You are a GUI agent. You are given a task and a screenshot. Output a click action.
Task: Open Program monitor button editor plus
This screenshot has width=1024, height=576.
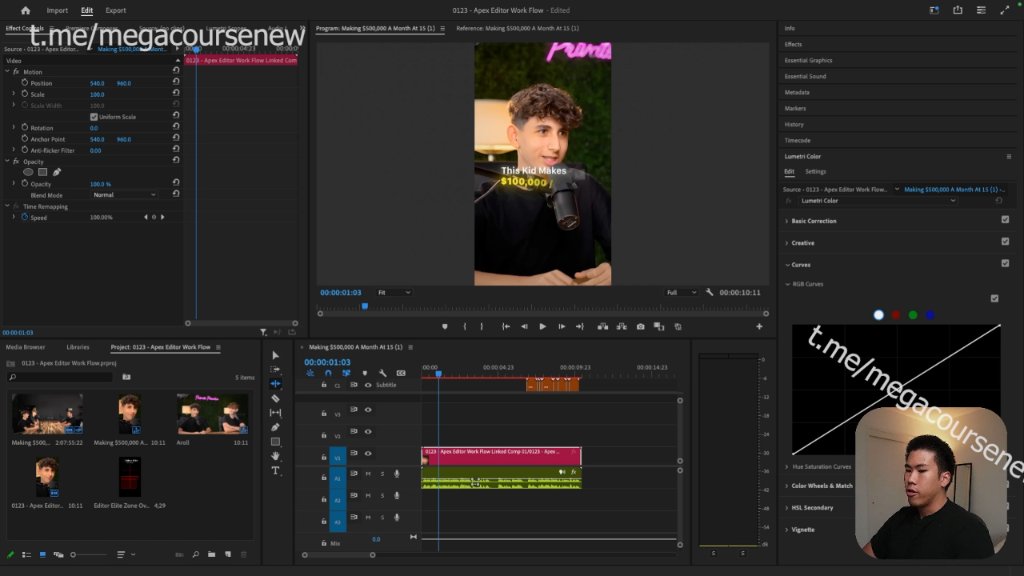coord(760,327)
